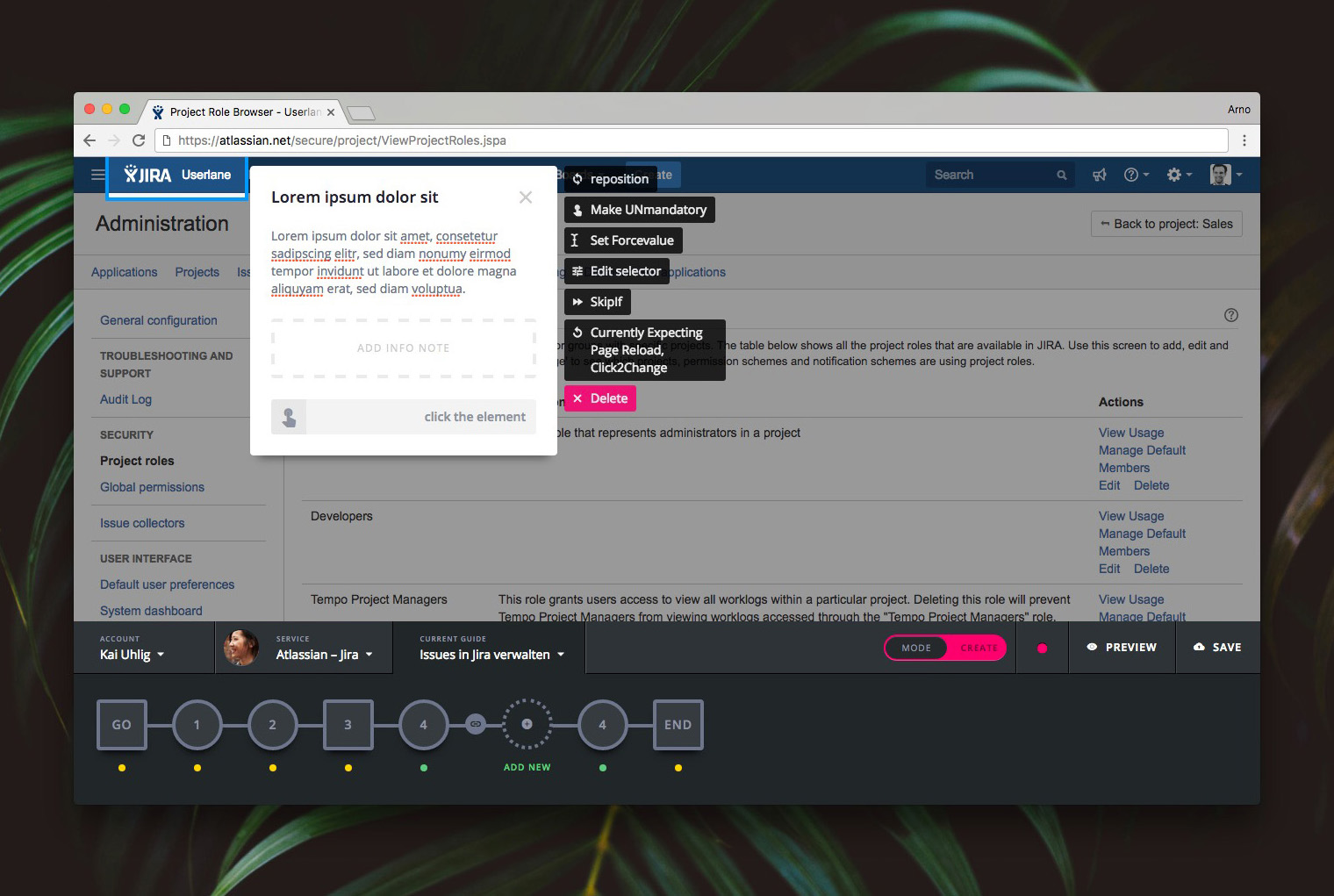This screenshot has height=896, width=1334.
Task: Click the link icon between timeline steps
Action: point(475,724)
